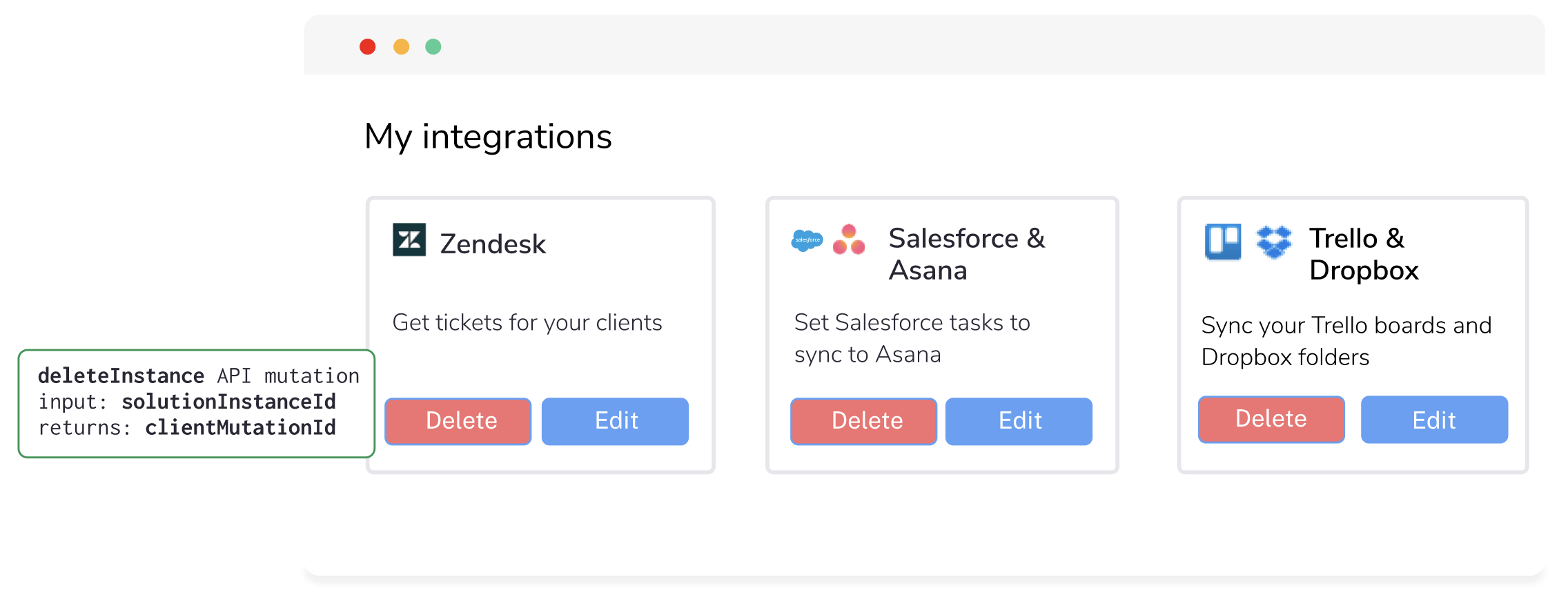Click the 'Get tickets for your clients' description
The image size is (1568, 595).
pyautogui.click(x=527, y=322)
